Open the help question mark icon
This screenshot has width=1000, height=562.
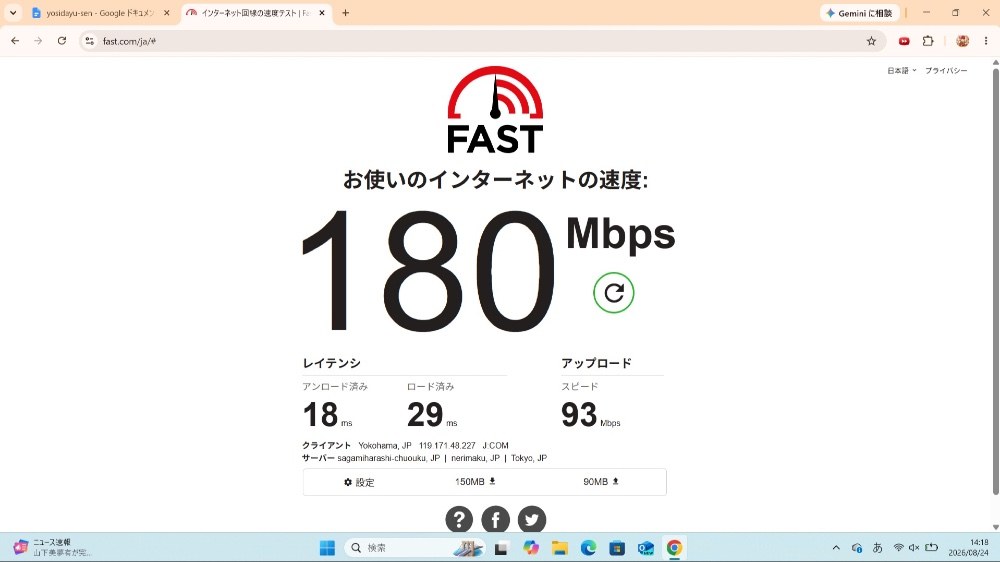point(459,519)
